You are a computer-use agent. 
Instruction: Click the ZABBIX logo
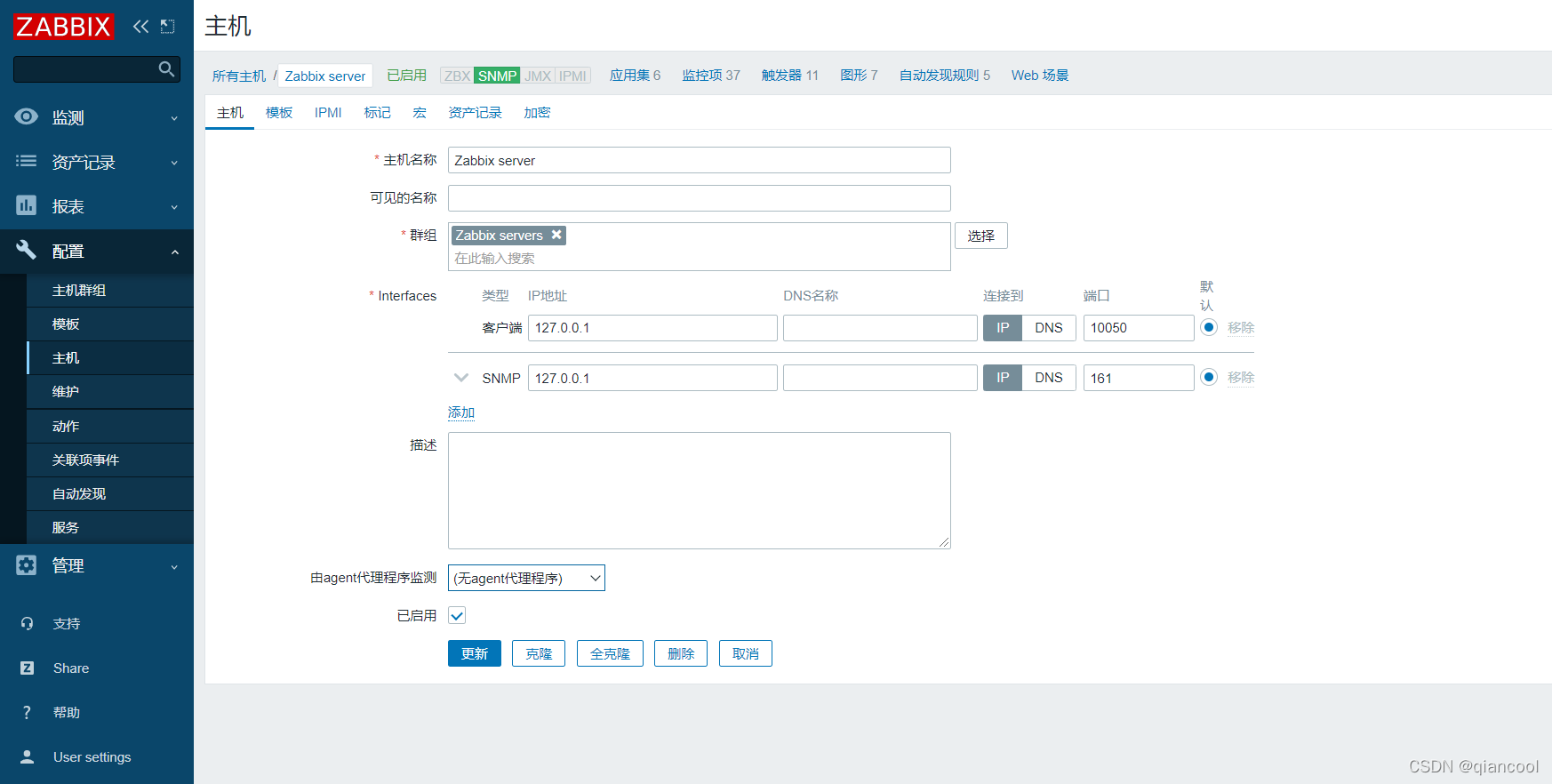tap(63, 27)
